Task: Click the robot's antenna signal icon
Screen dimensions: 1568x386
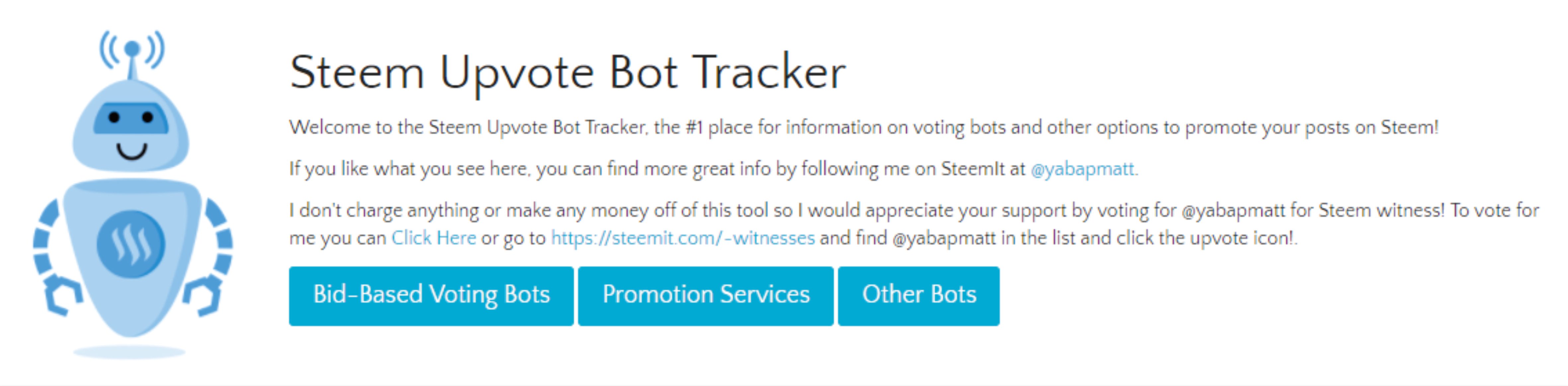Action: (x=132, y=49)
